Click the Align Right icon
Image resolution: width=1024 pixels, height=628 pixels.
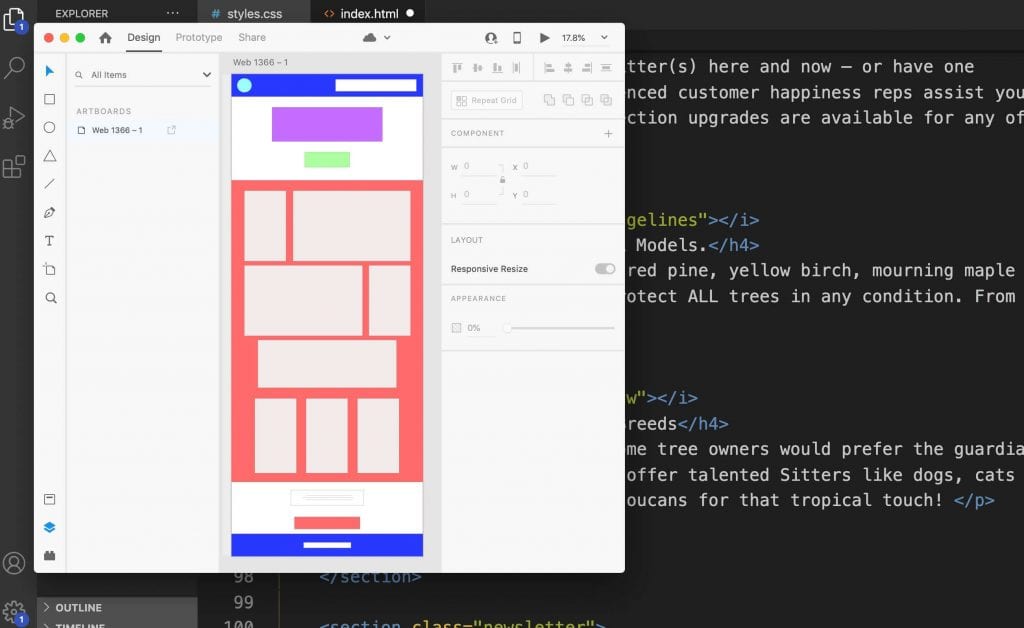point(587,68)
